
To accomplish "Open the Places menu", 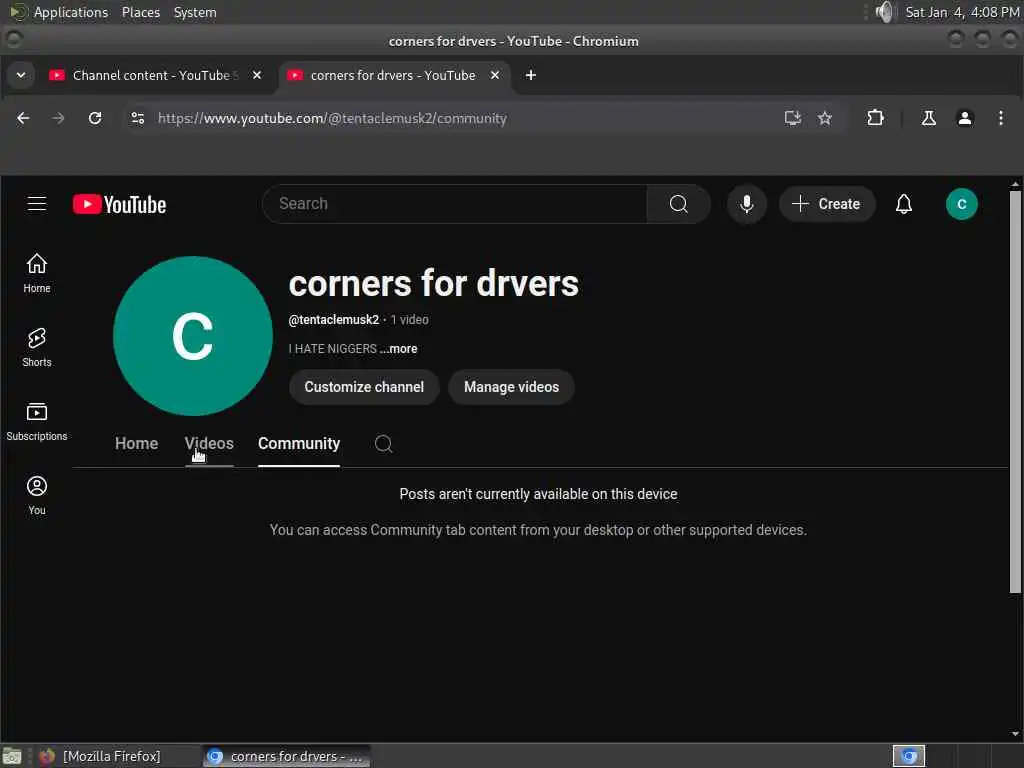I will 140,12.
